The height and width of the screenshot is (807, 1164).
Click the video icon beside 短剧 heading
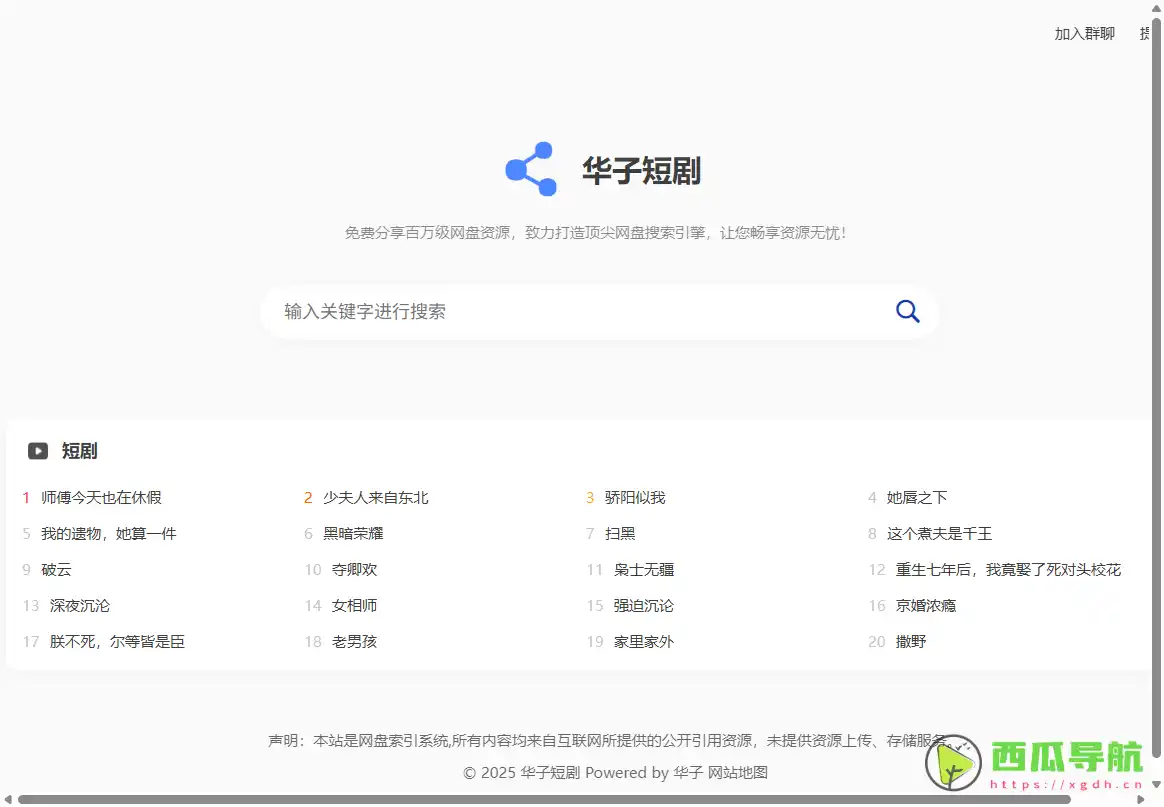click(37, 450)
